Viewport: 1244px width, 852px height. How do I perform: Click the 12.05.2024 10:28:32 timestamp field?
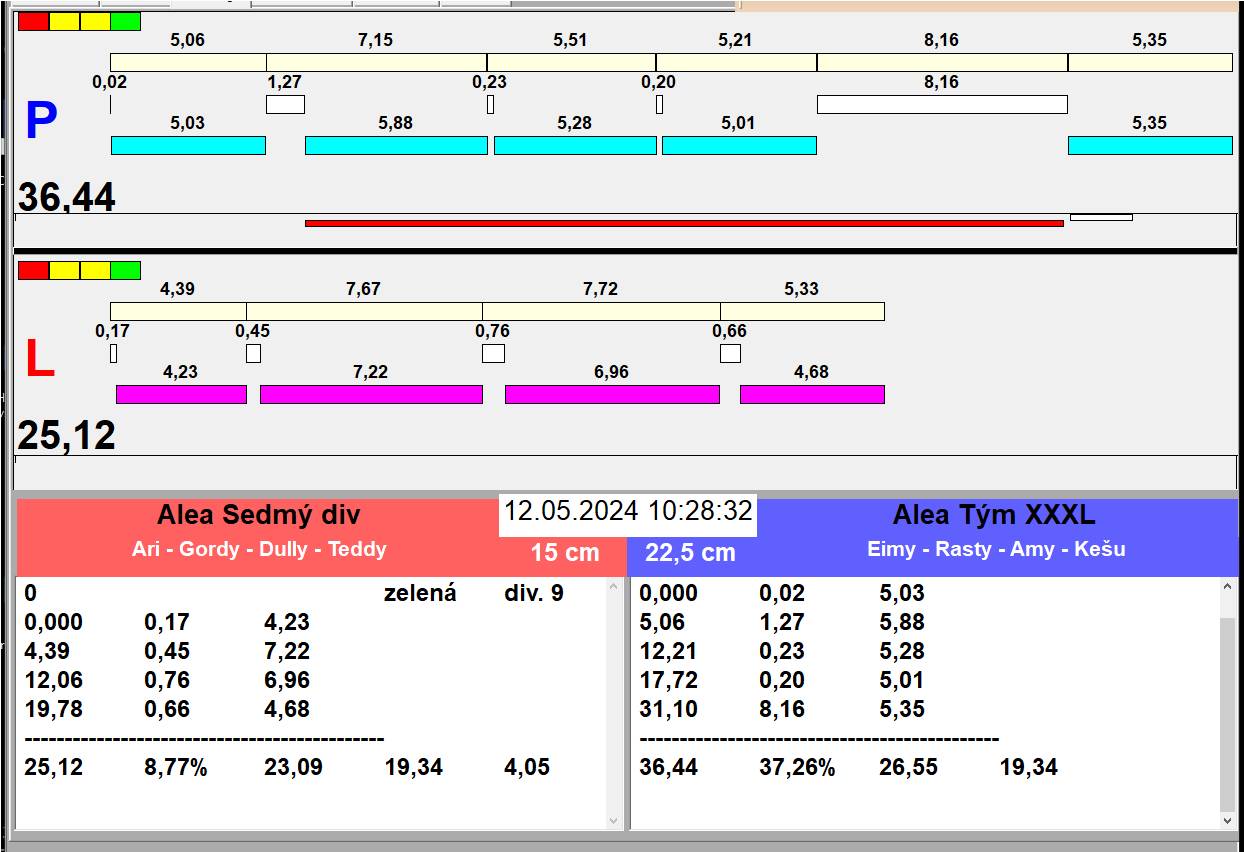[x=627, y=511]
